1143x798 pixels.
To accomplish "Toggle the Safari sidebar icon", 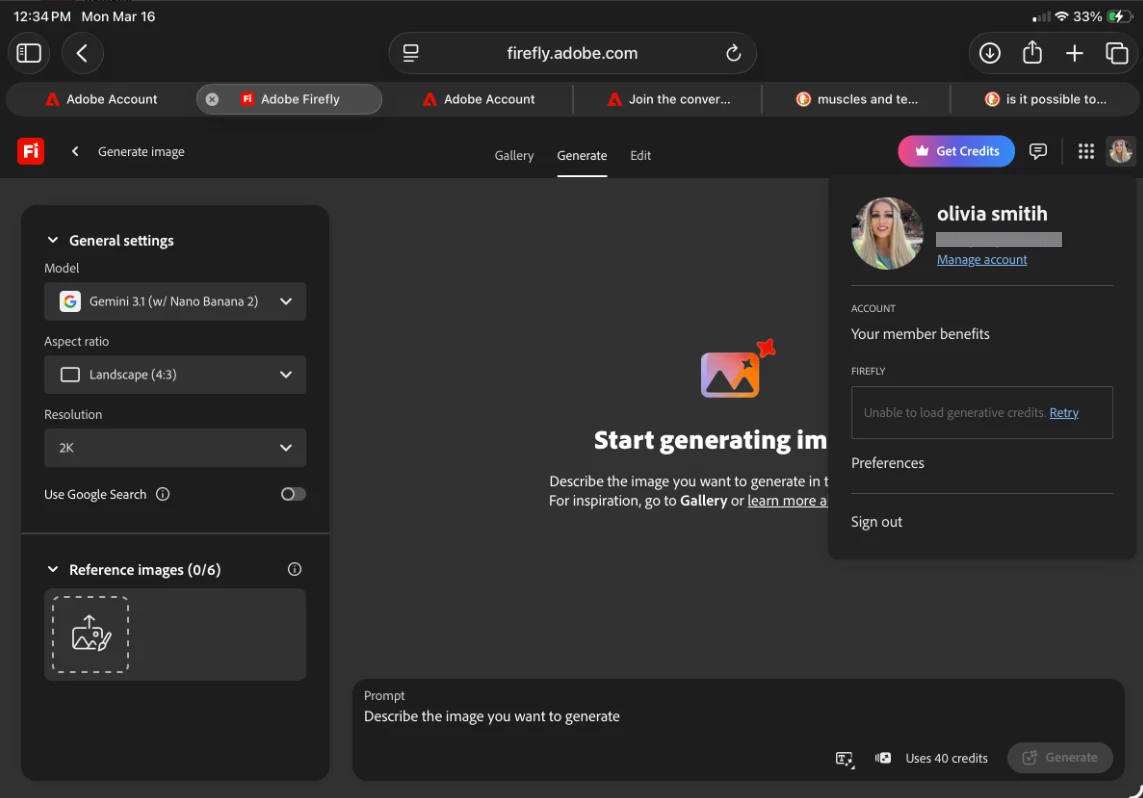I will point(29,53).
